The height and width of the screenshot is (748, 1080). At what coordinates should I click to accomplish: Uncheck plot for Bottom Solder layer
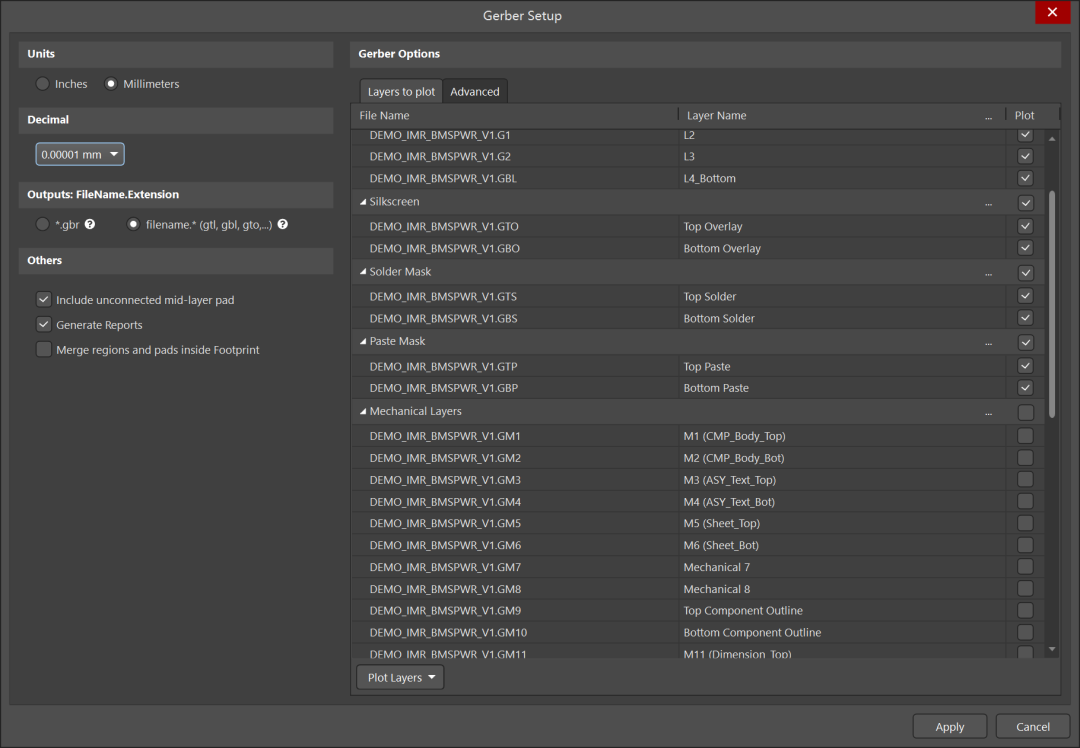tap(1025, 318)
